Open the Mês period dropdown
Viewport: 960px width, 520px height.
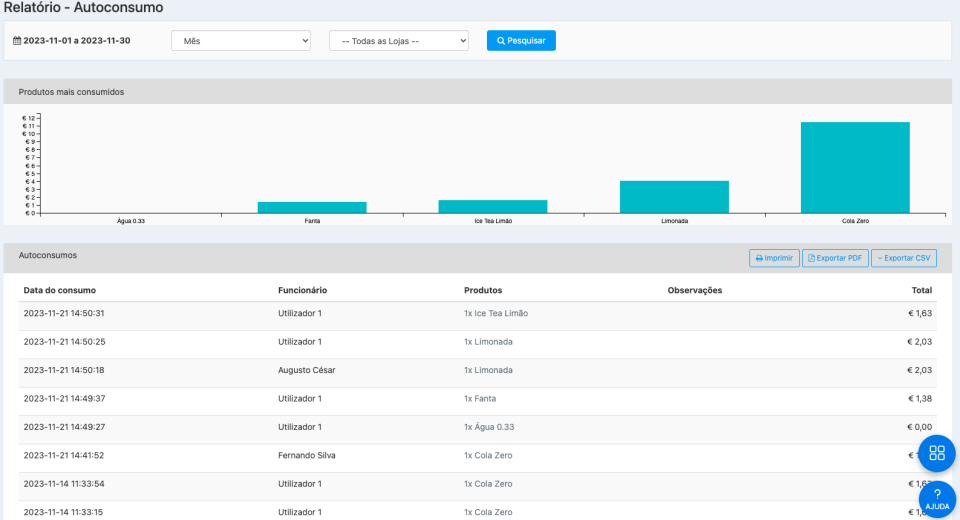point(241,41)
